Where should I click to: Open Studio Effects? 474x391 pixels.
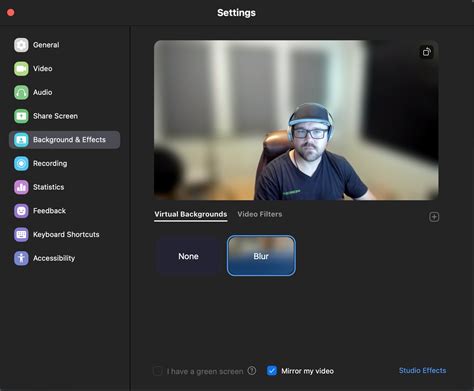pos(422,371)
